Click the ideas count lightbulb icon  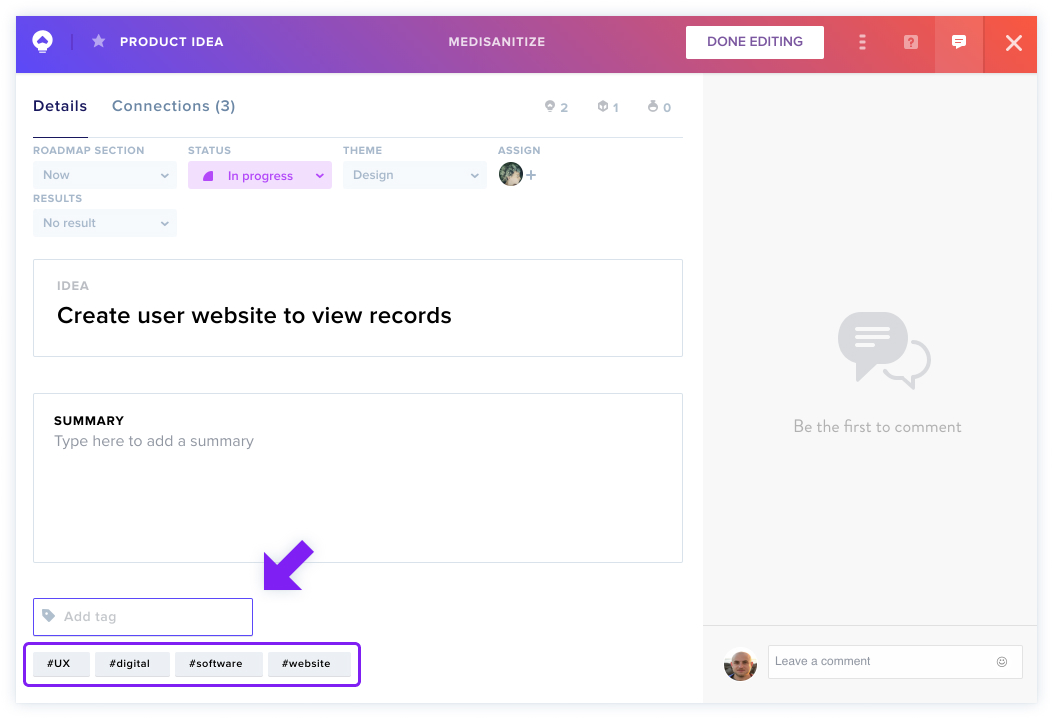point(550,106)
